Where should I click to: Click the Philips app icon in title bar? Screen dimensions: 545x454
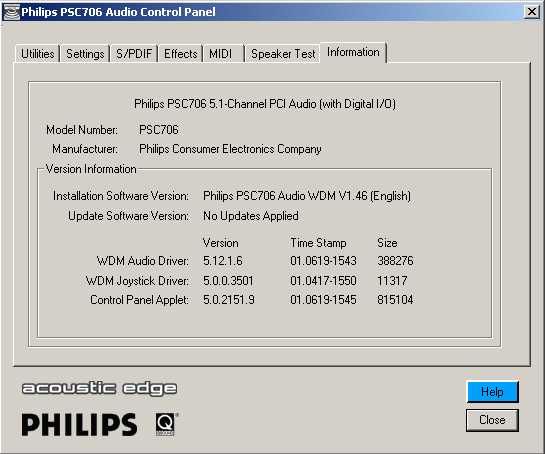point(11,12)
